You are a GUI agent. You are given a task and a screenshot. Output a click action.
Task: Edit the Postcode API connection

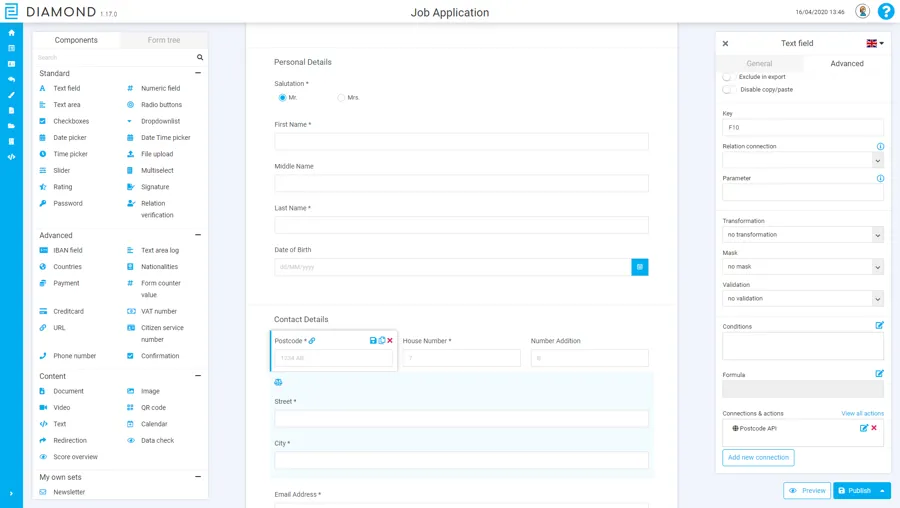coord(864,428)
